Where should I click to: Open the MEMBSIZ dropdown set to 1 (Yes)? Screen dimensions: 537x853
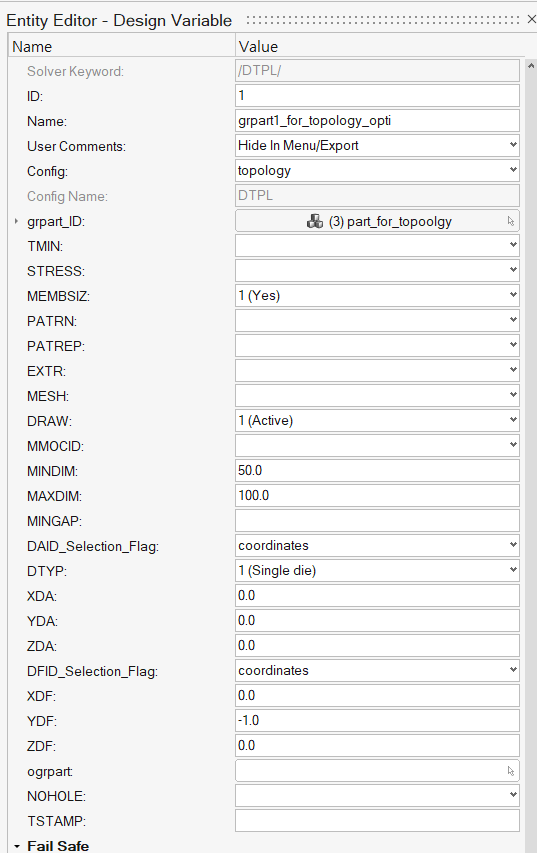(377, 296)
